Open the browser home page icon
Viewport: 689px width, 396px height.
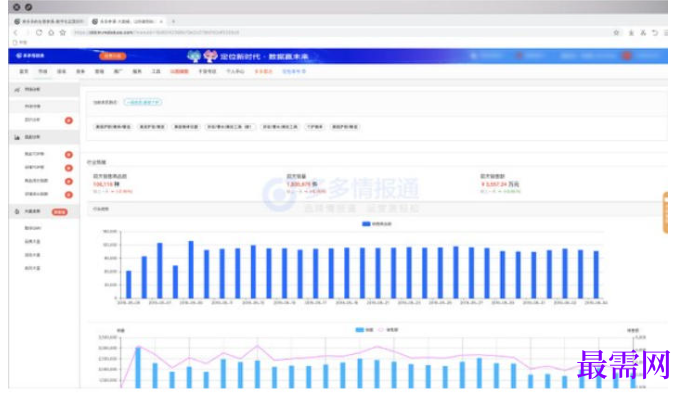point(51,33)
